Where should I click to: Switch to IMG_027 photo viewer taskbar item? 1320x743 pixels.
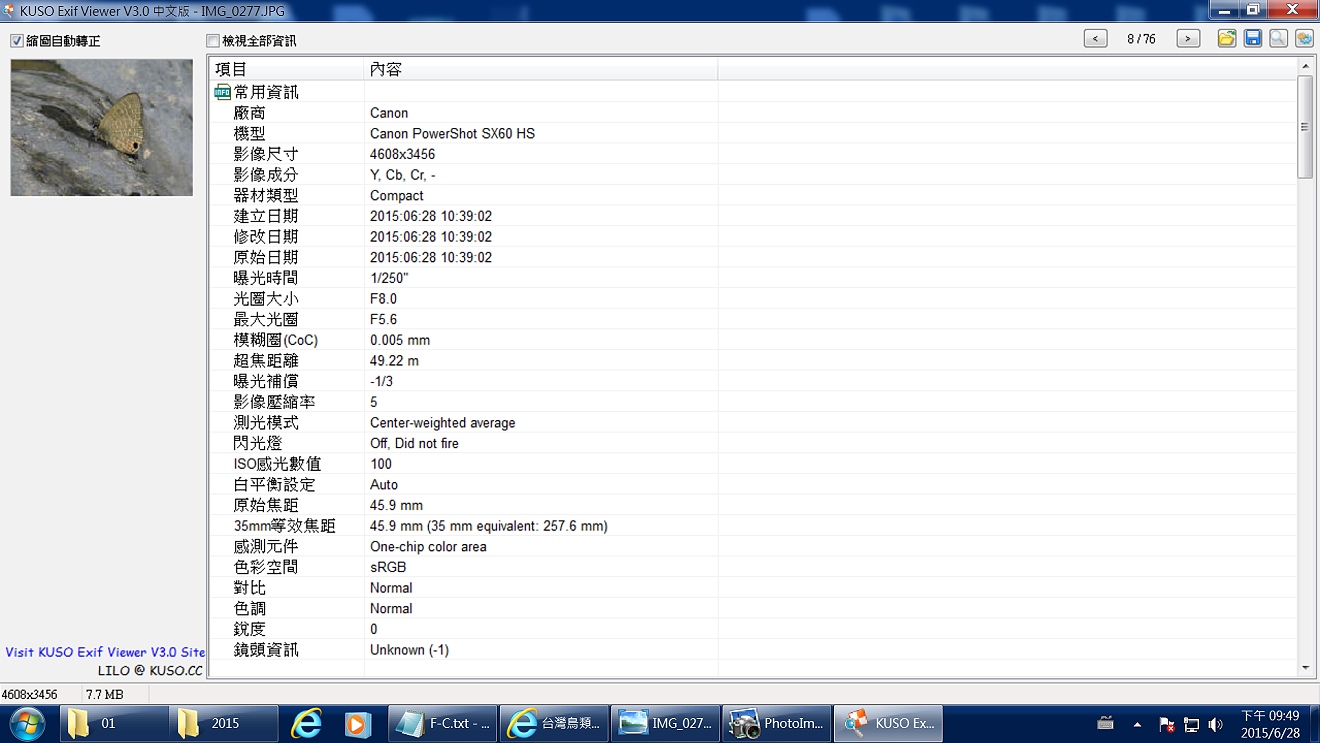pos(664,723)
